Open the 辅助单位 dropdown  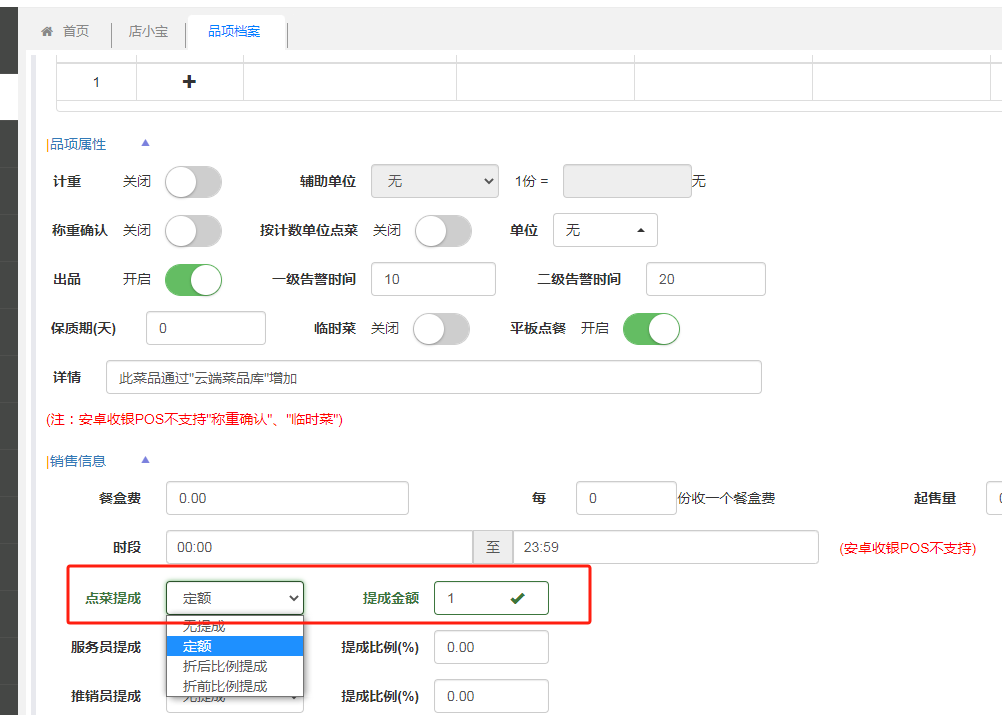pos(434,182)
